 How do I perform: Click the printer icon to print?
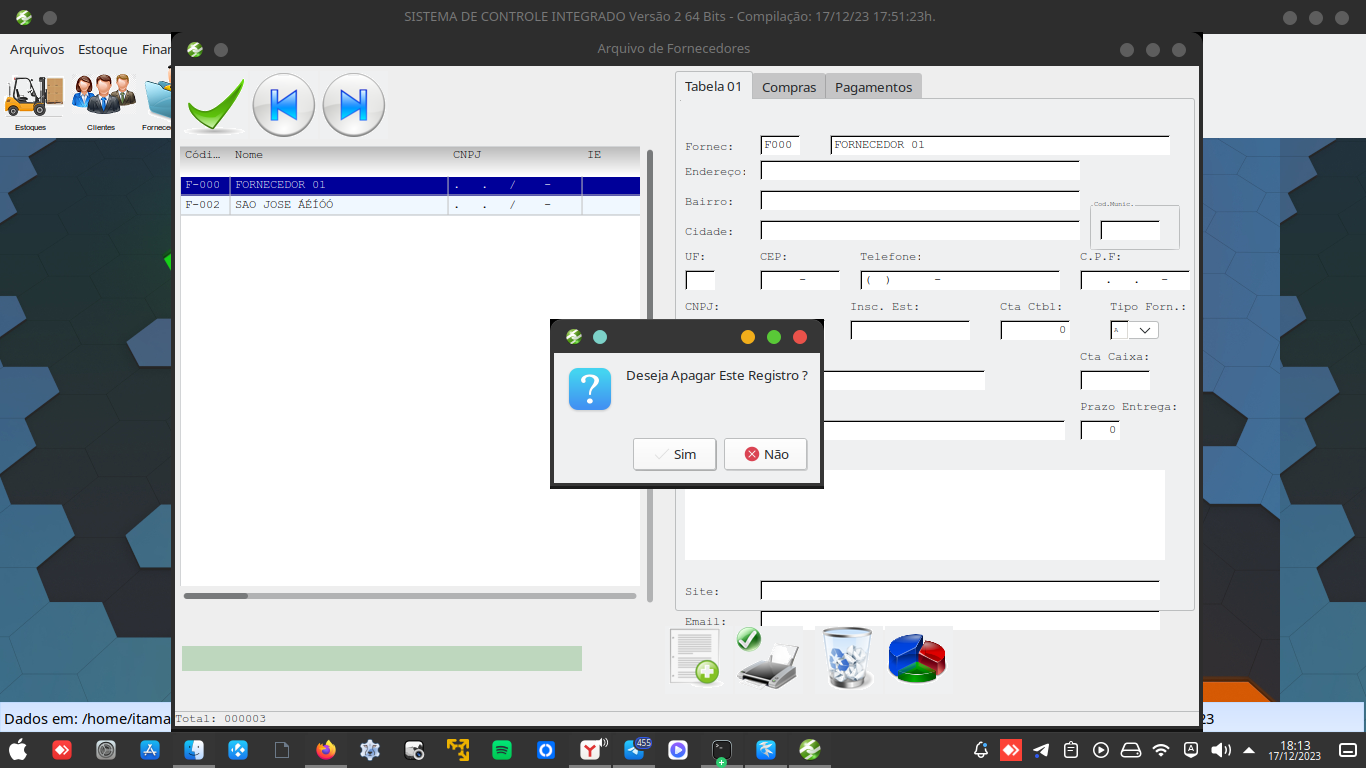tap(768, 658)
